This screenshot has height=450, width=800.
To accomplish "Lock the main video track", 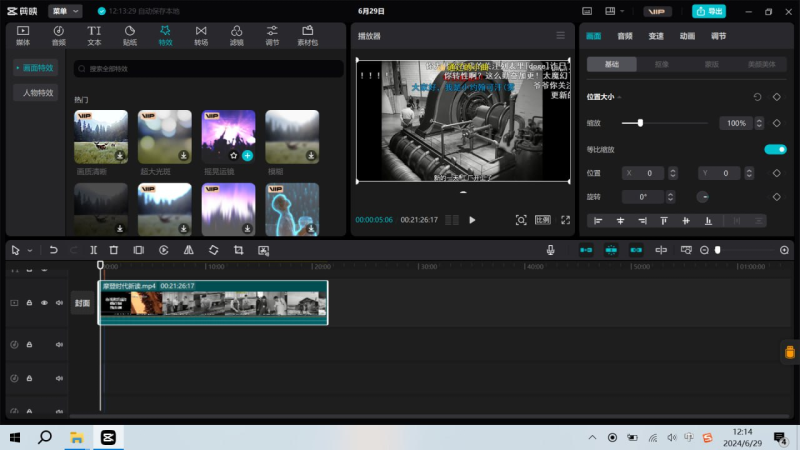I will [x=29, y=303].
